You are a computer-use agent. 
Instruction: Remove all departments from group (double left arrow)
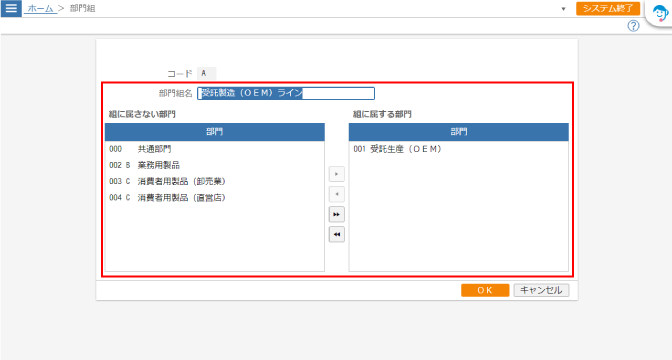click(336, 234)
